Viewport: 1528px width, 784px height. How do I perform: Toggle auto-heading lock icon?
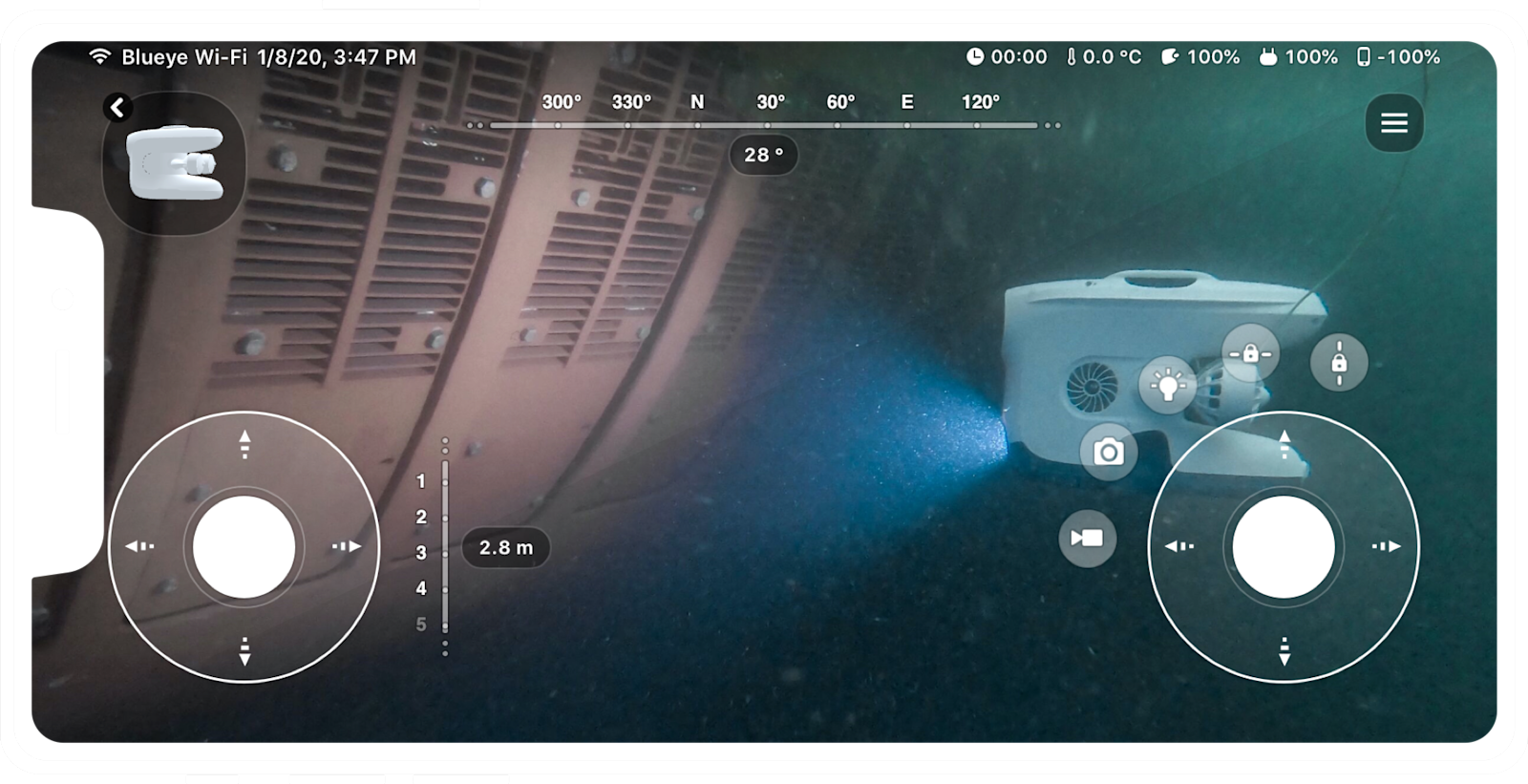[x=1250, y=352]
